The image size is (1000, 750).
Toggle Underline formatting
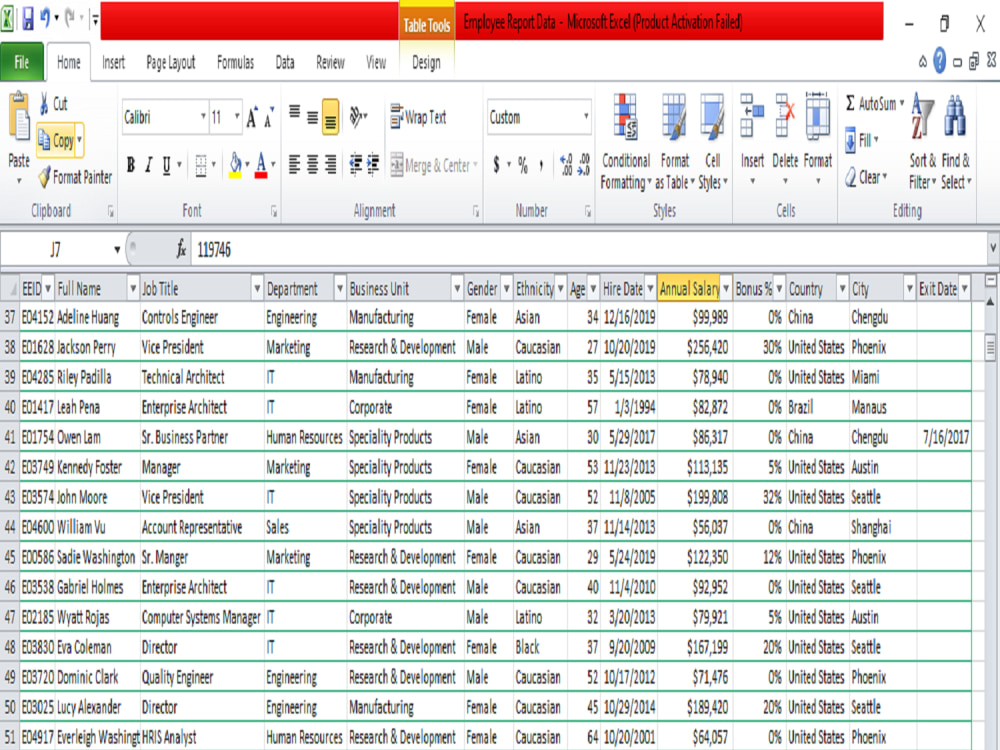[x=166, y=165]
